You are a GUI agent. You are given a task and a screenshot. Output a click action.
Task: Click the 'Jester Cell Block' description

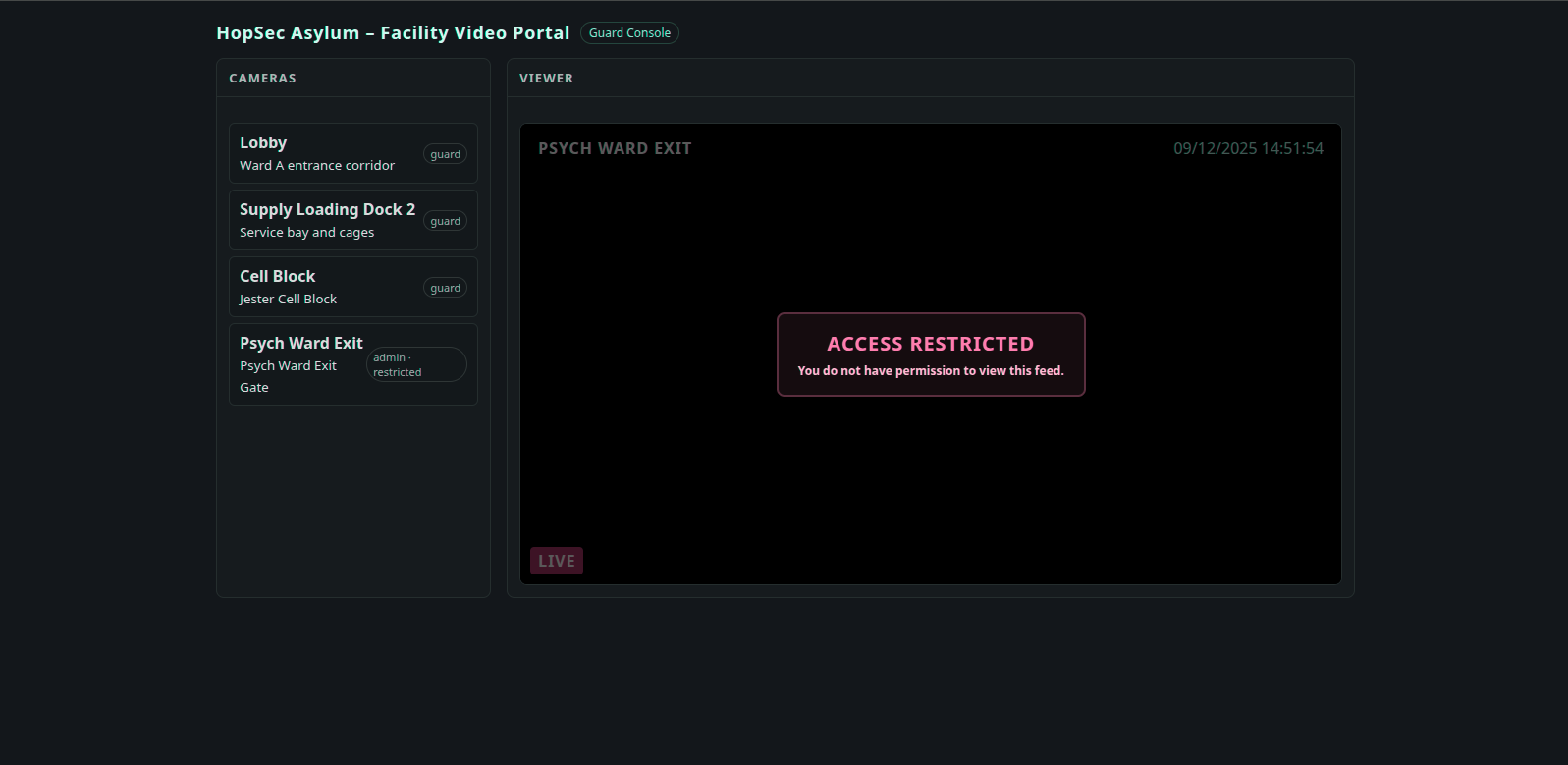click(x=288, y=300)
